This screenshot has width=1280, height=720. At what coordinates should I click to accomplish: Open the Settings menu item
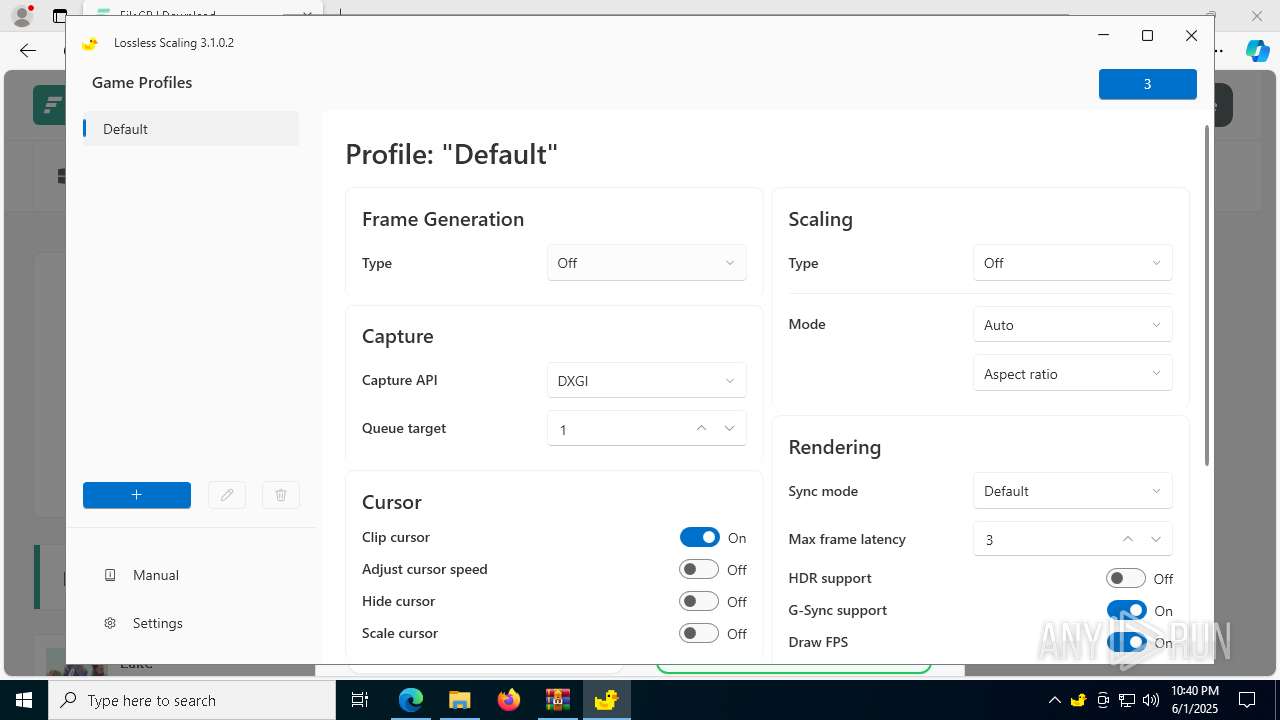[x=191, y=623]
